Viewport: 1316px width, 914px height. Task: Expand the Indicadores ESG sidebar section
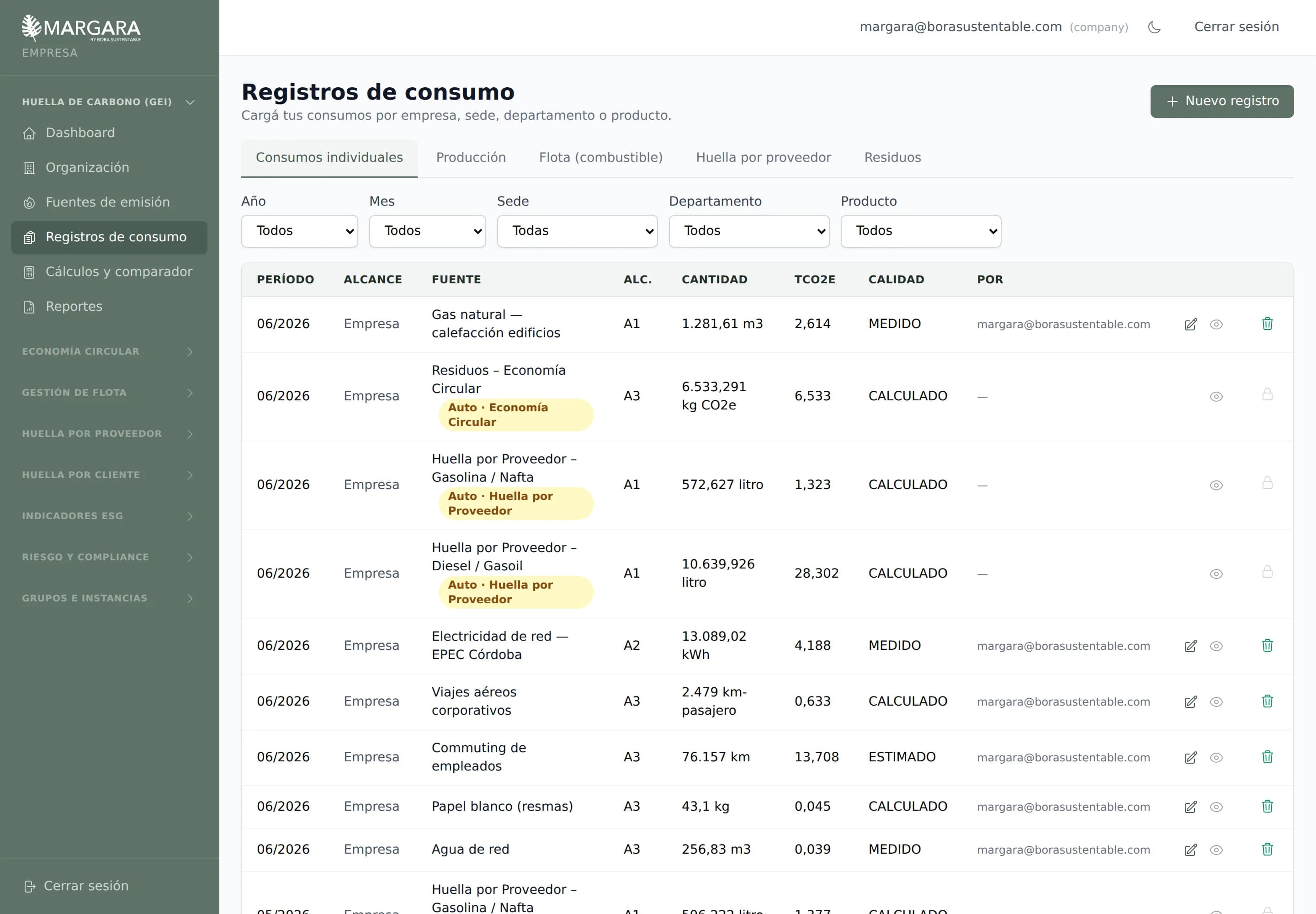pyautogui.click(x=109, y=516)
